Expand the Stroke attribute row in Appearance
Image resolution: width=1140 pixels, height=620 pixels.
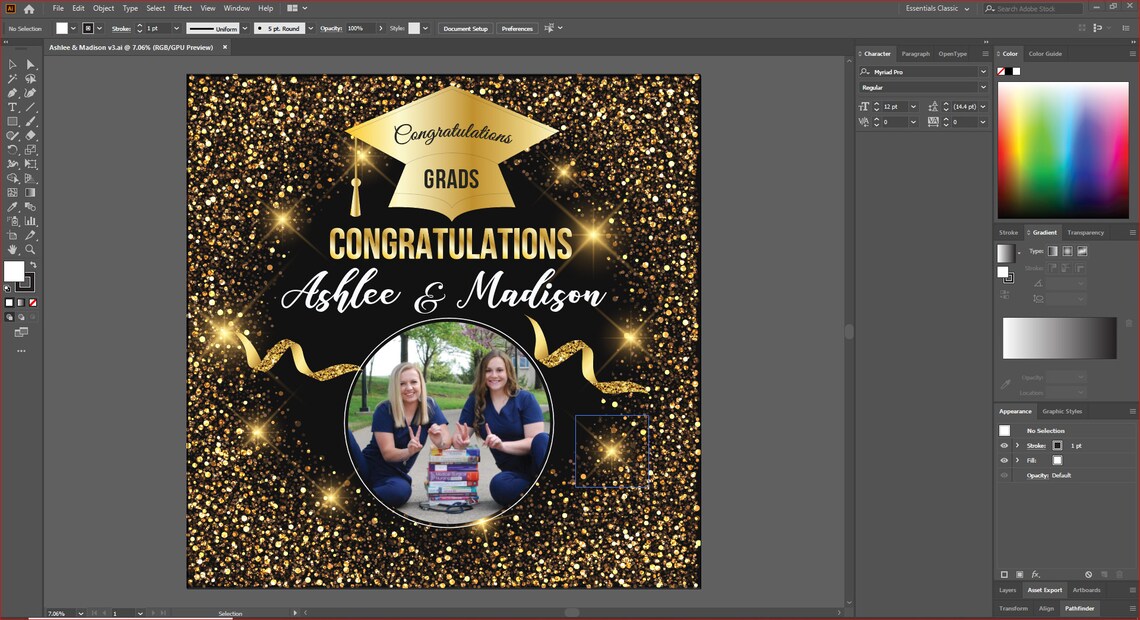point(1017,445)
